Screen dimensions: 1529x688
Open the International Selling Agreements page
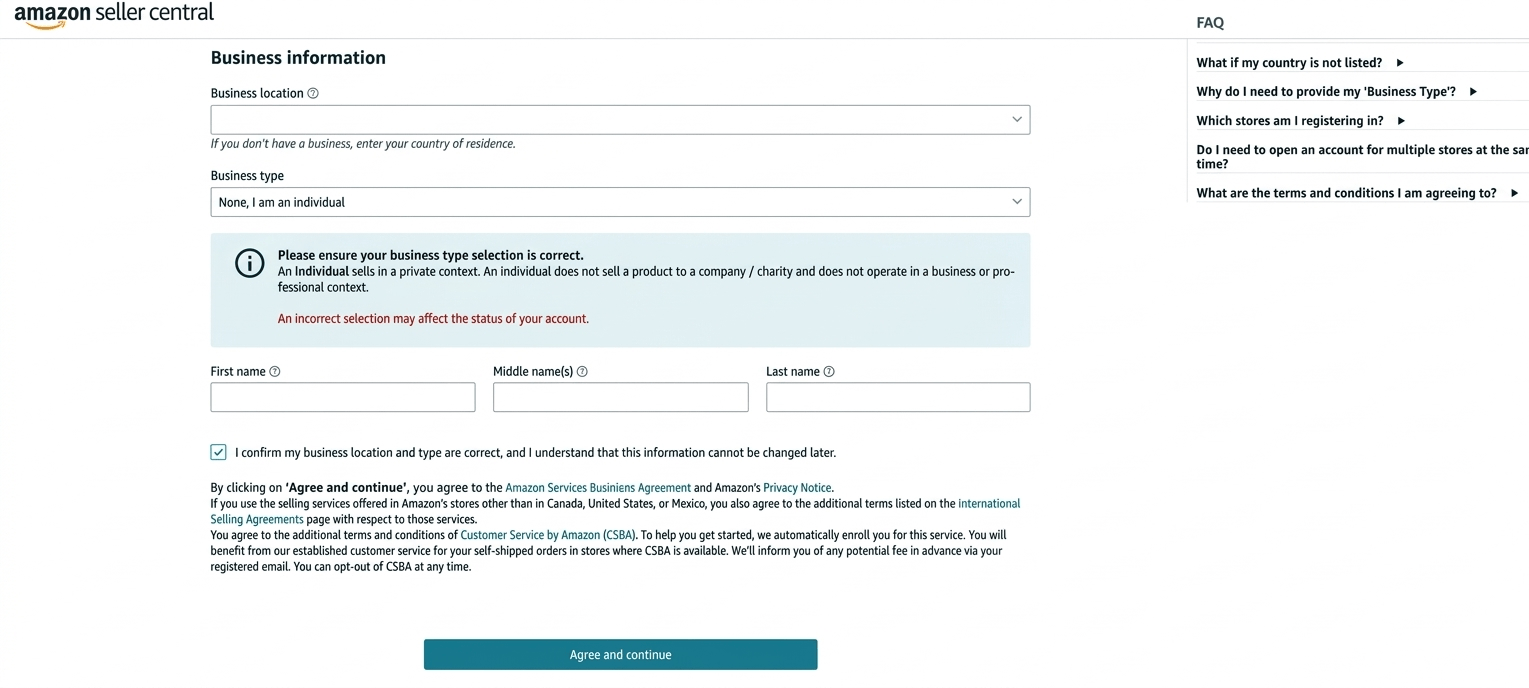click(989, 503)
